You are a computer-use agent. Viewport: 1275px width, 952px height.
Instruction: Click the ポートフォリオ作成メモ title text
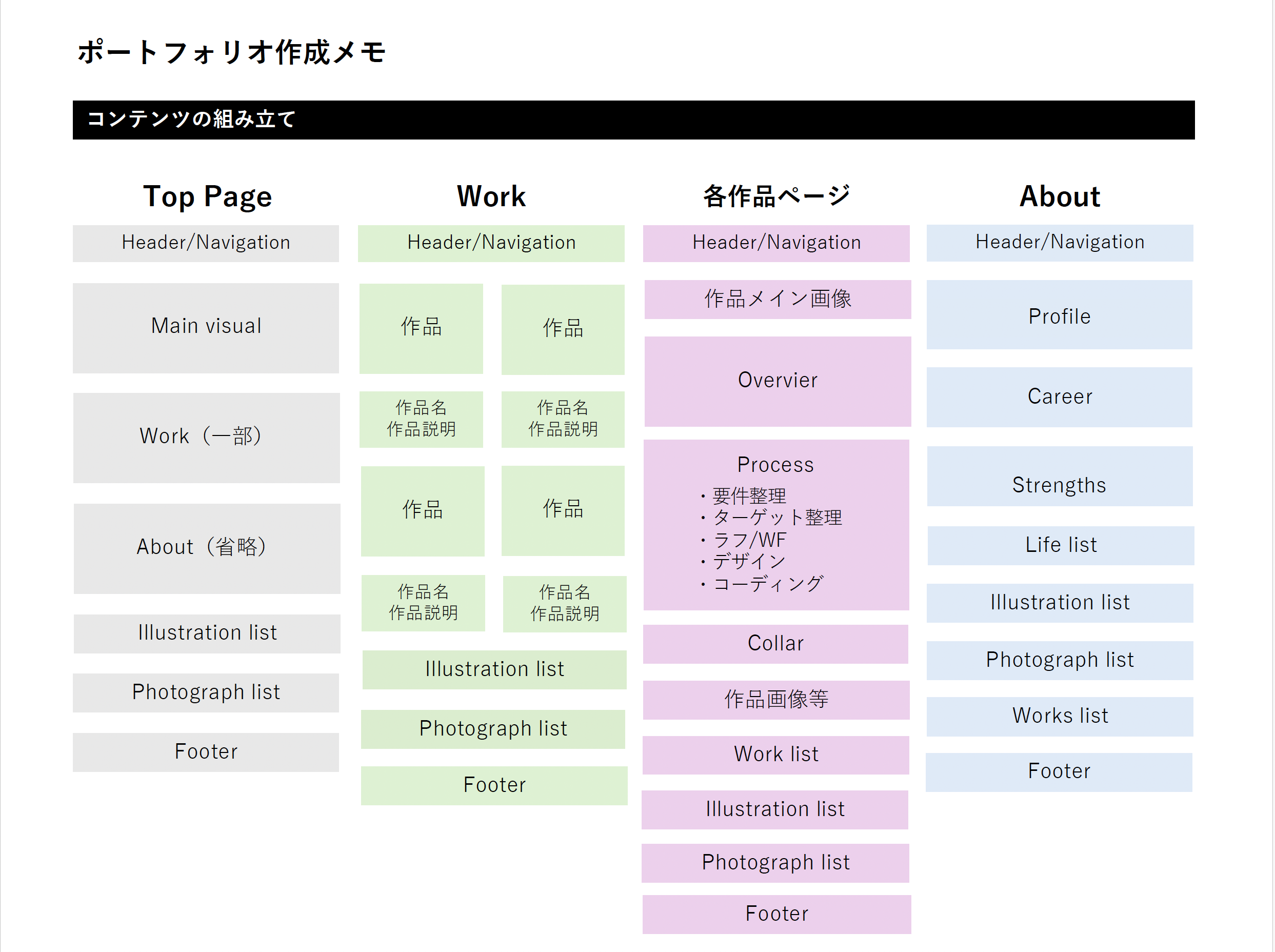[x=231, y=52]
